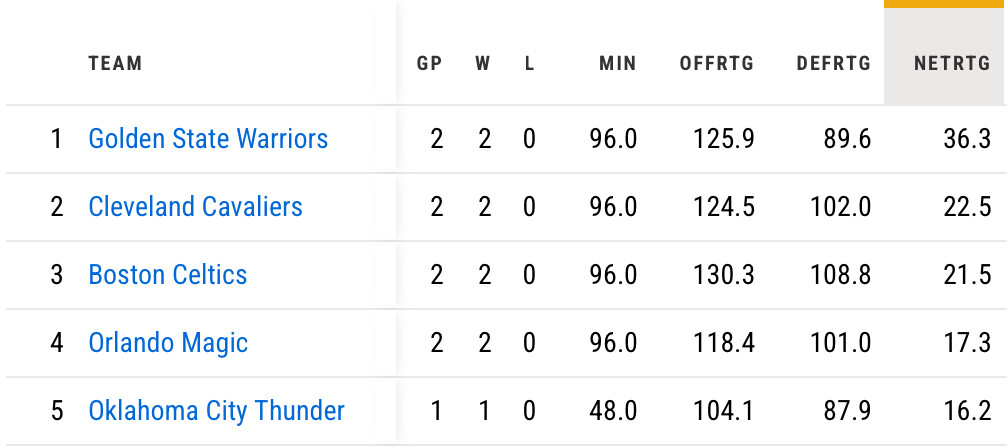Click the Boston Celtics link
Image resolution: width=1007 pixels, height=446 pixels.
pos(167,274)
